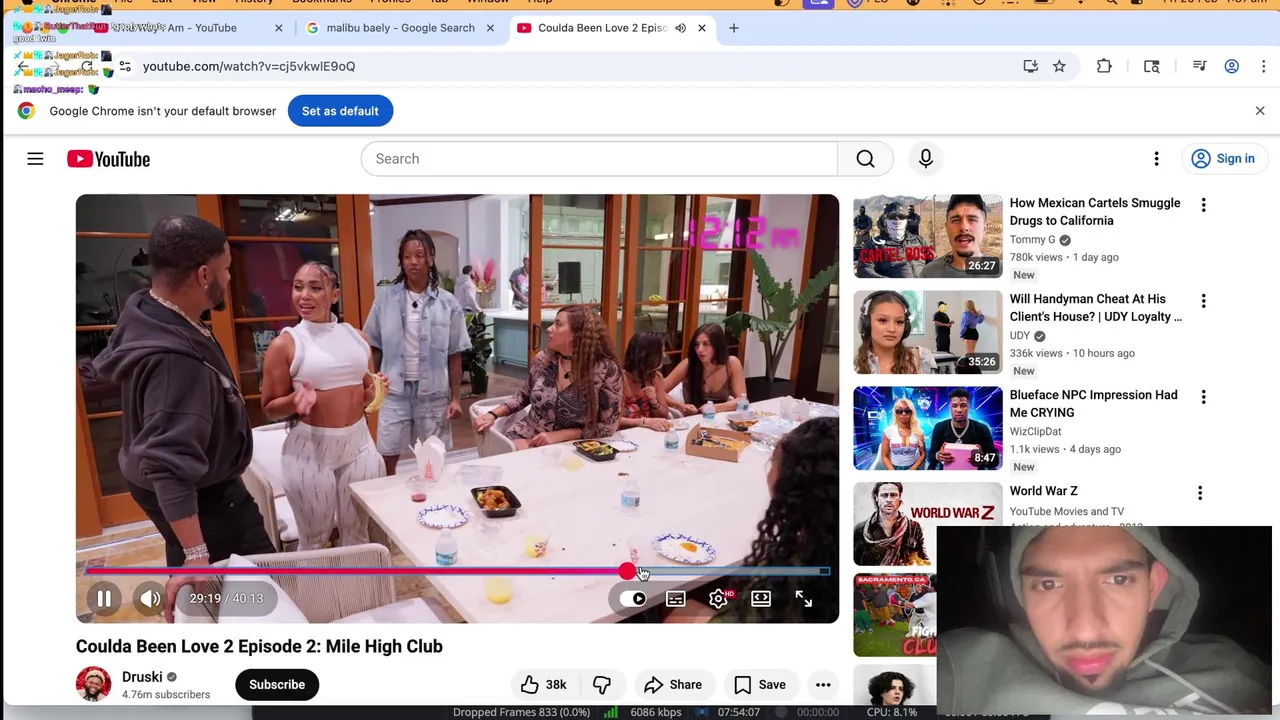Viewport: 1280px width, 720px height.
Task: Click the youtube.com URL address bar
Action: tap(249, 66)
